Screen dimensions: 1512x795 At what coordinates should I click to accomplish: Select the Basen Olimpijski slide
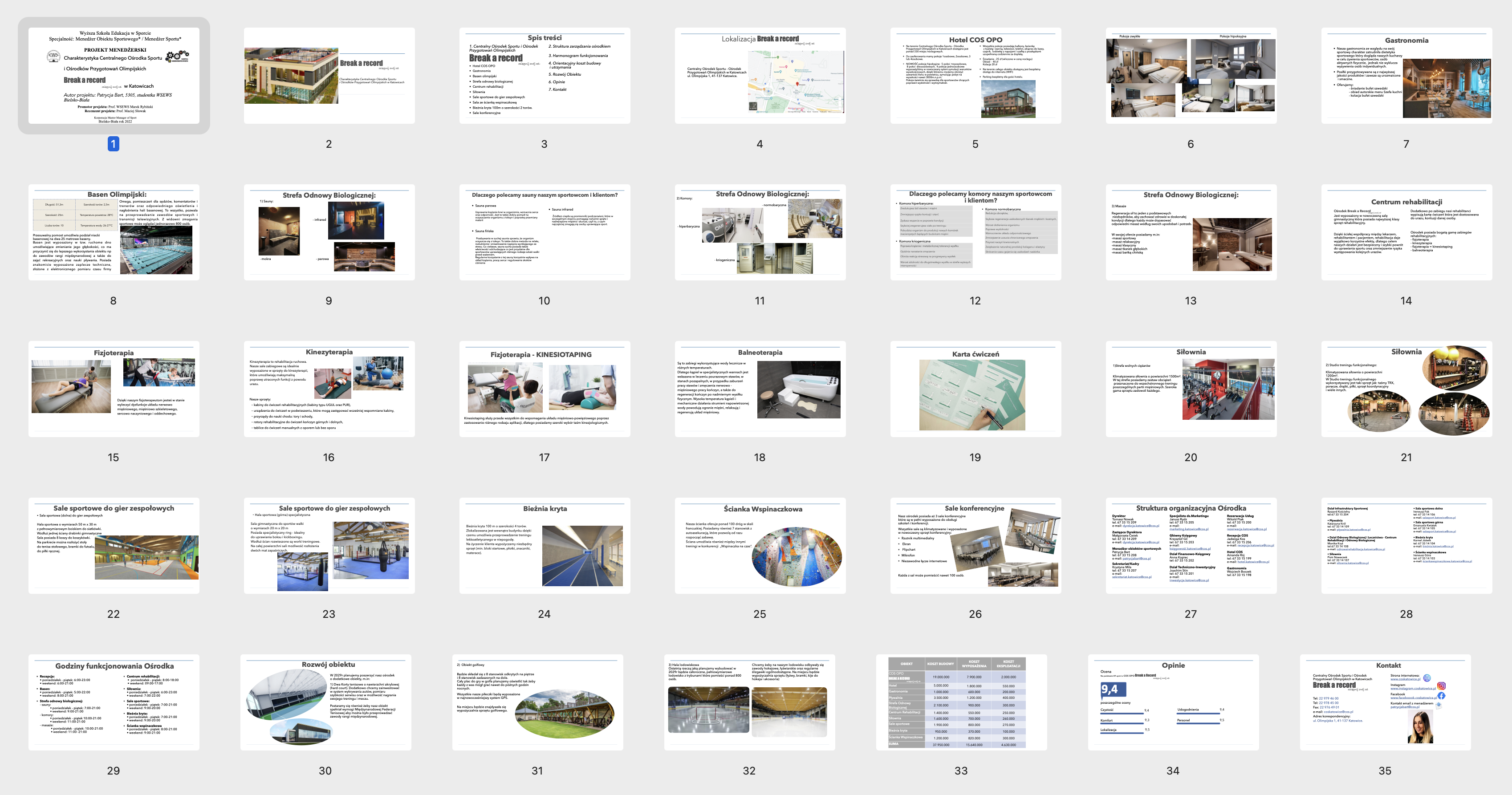point(113,232)
